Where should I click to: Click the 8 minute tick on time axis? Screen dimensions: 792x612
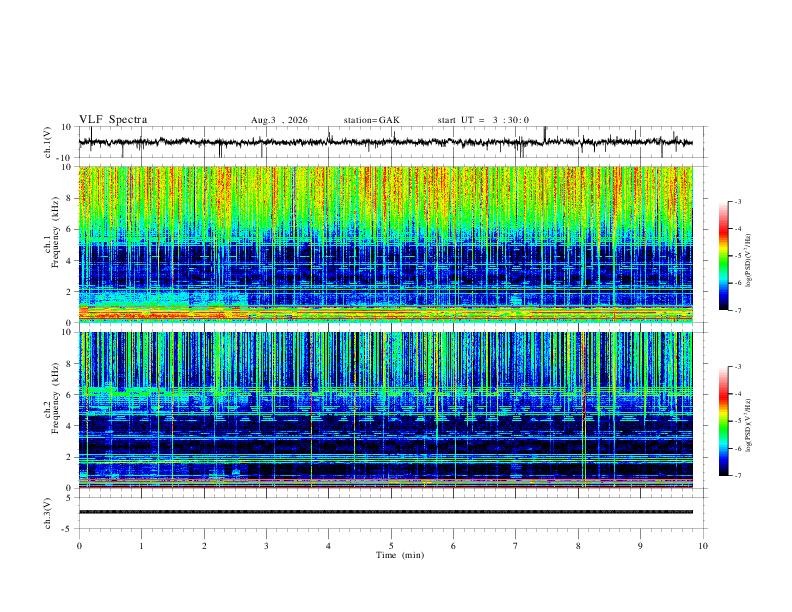pos(578,546)
